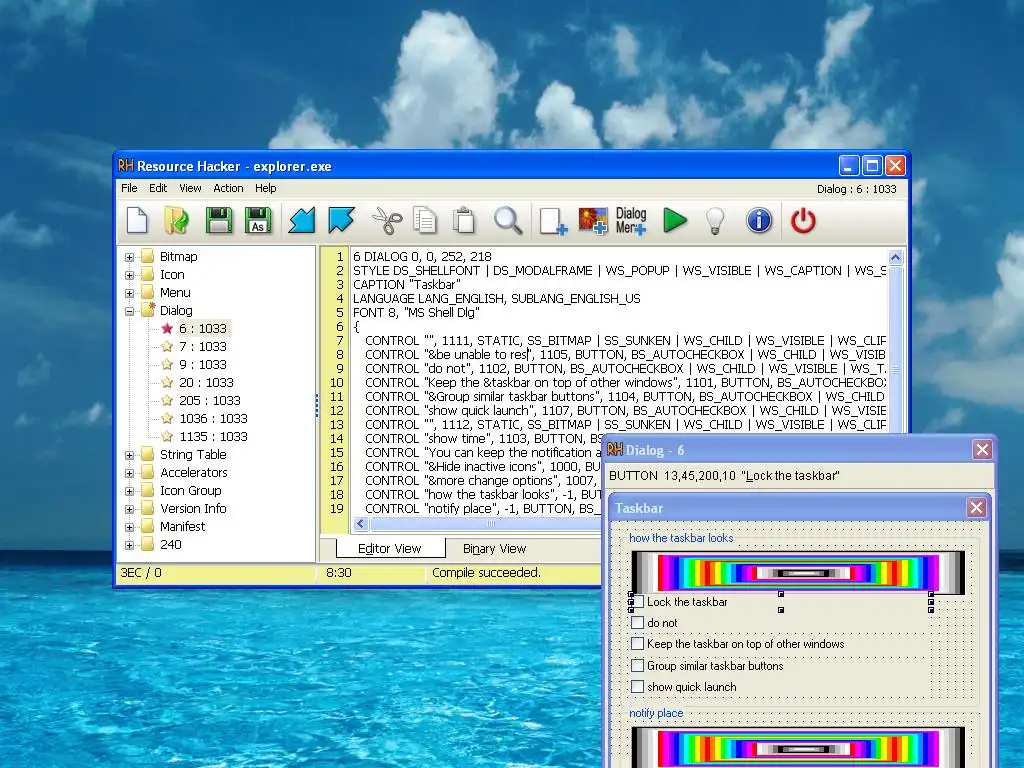Expand the 240 folder node

pos(129,545)
